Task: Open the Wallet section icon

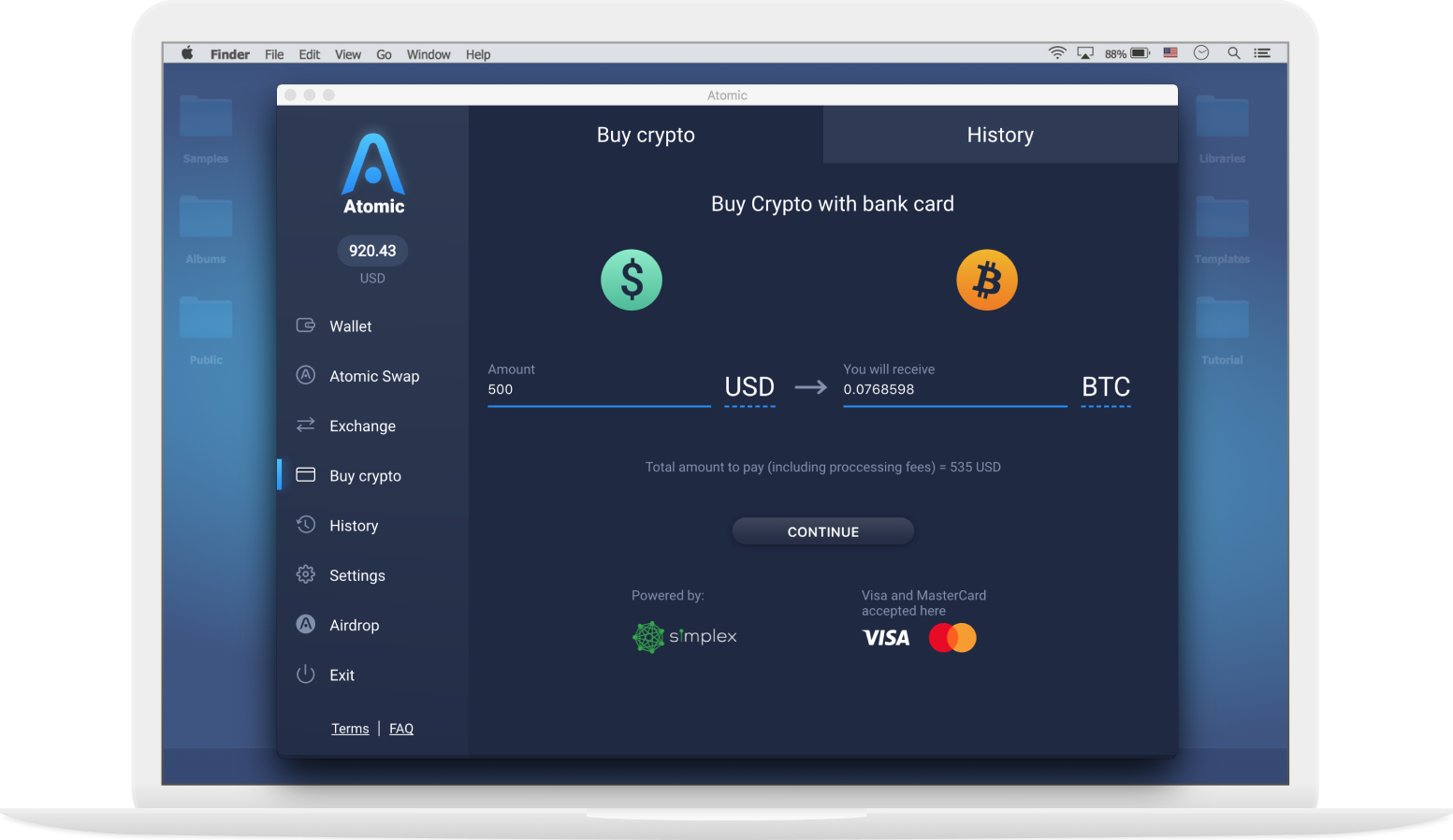Action: point(306,326)
